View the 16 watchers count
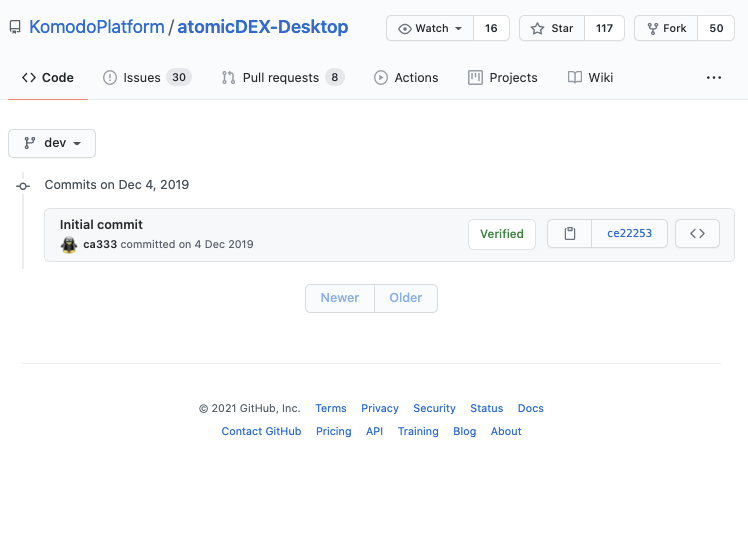748x533 pixels. click(491, 28)
